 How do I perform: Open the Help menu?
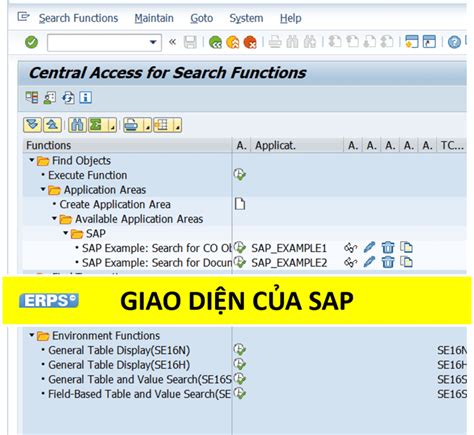[291, 18]
